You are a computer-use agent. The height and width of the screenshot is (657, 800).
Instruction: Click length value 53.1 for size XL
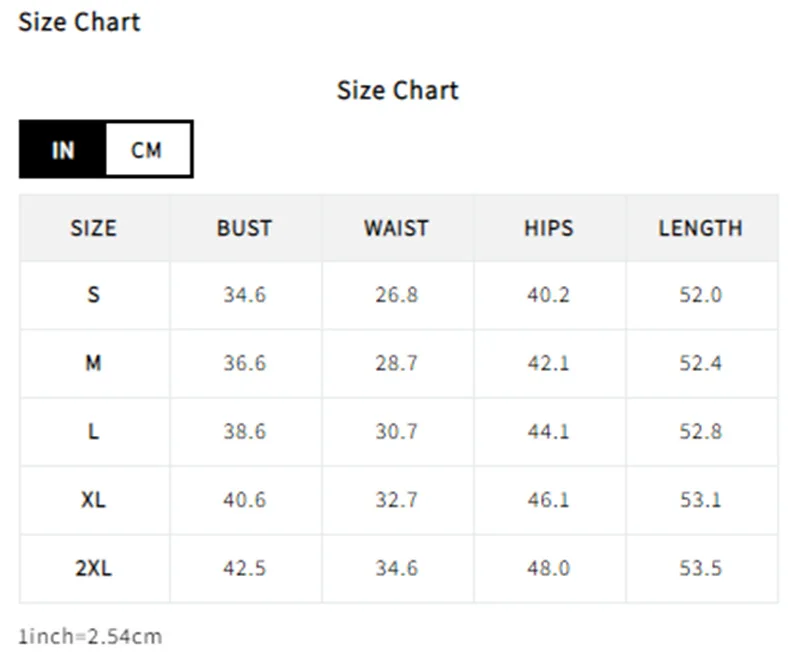point(701,499)
